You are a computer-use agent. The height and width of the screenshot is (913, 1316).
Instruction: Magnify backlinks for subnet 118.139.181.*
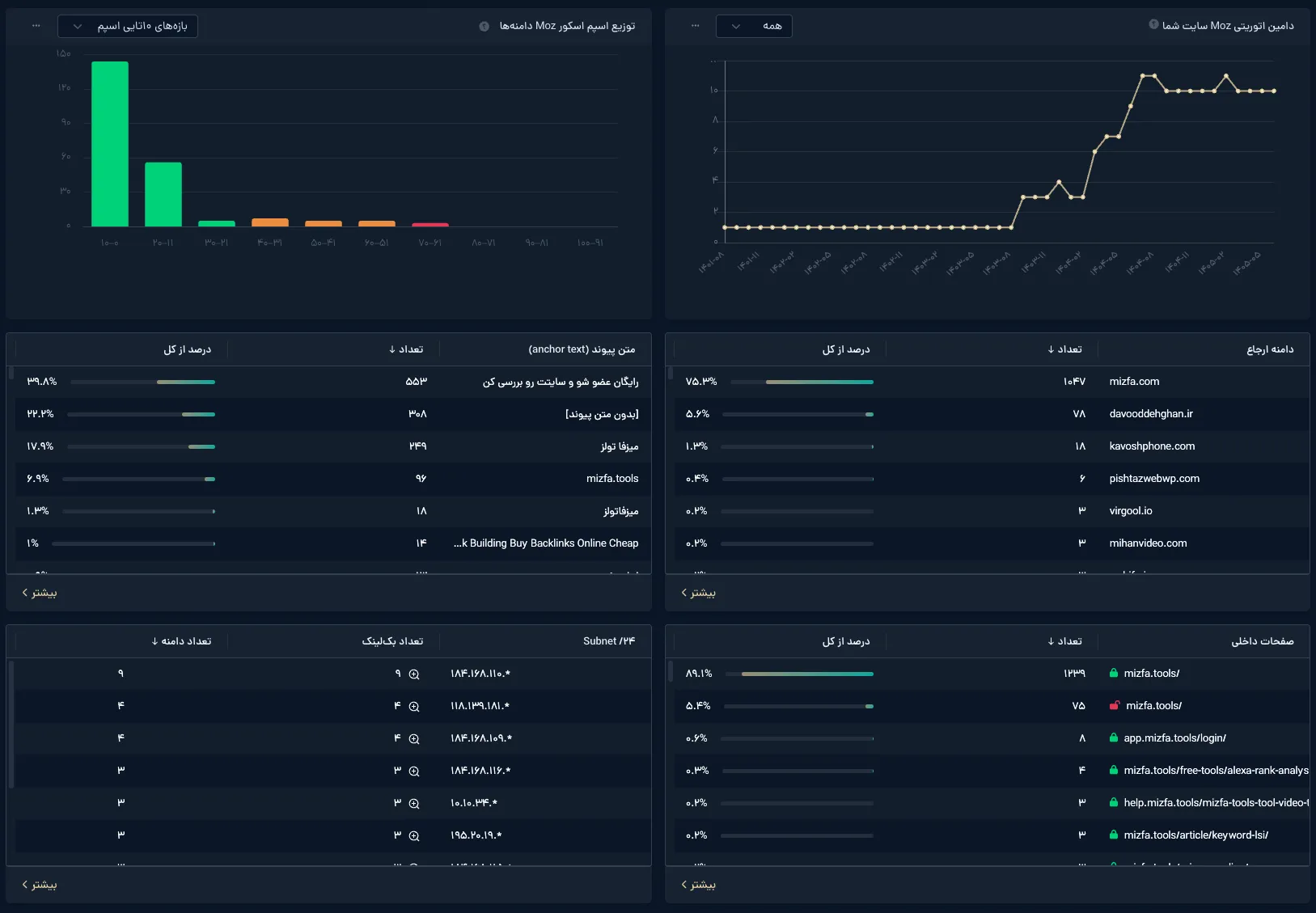coord(414,707)
